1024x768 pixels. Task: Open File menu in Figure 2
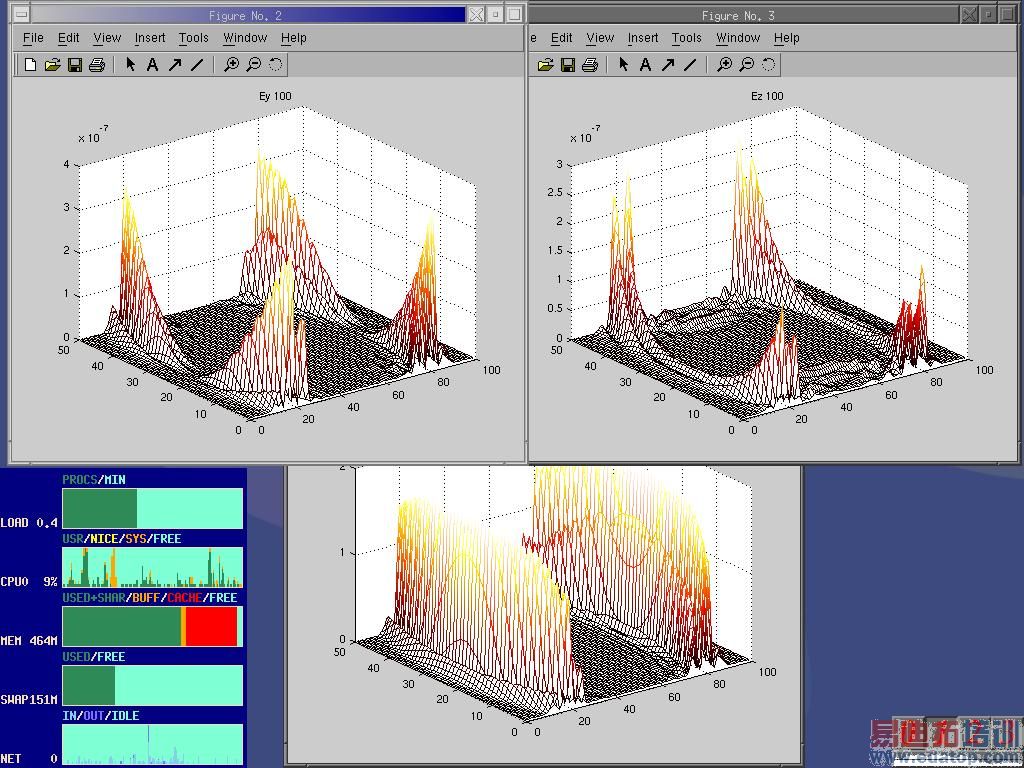pyautogui.click(x=33, y=38)
